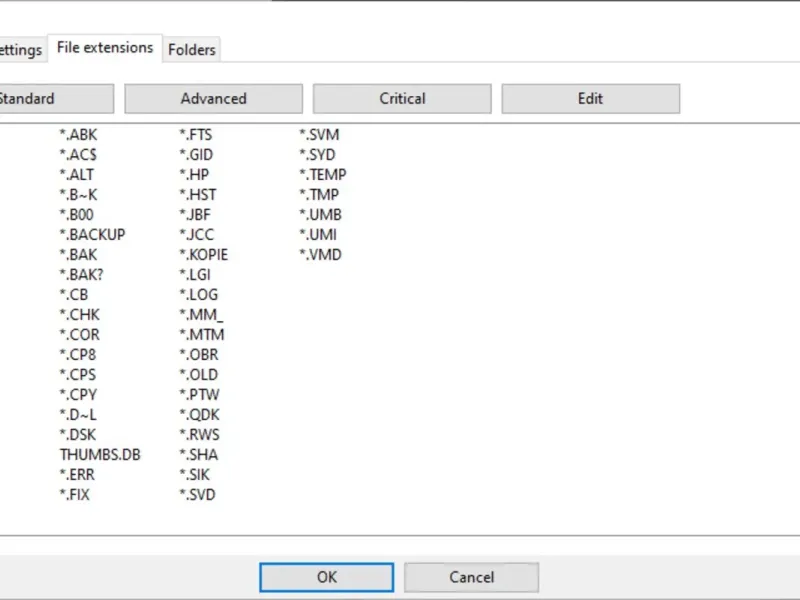Pick the *.SIK extension
Screen dimensions: 800x600
[194, 474]
